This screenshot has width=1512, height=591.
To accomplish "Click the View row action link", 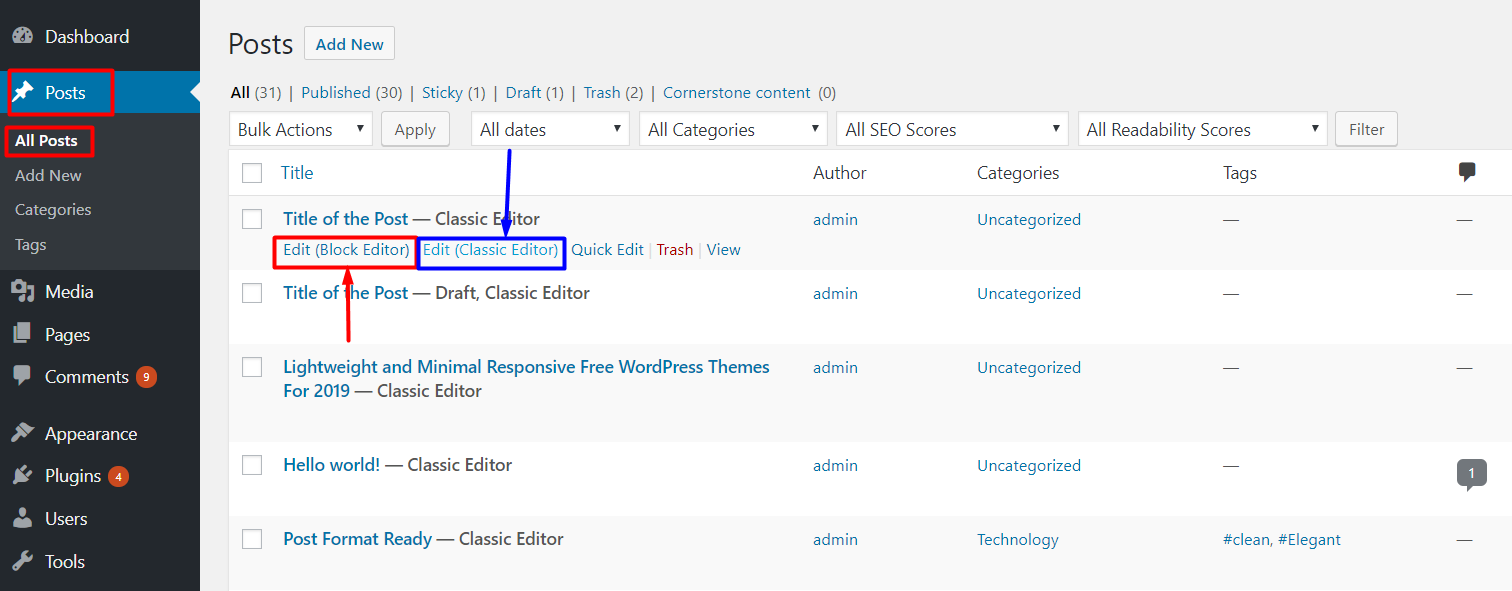I will [724, 250].
